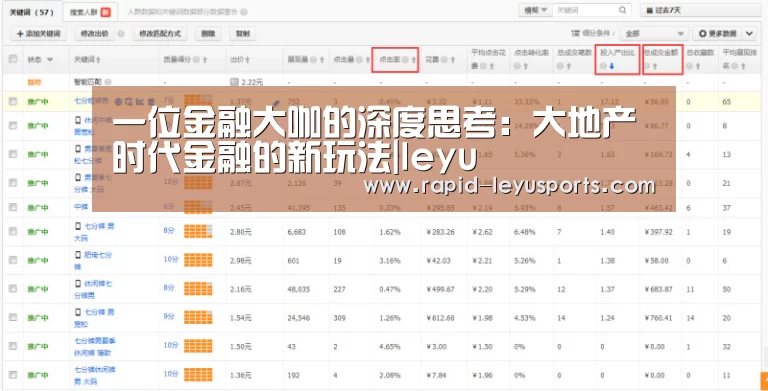Image resolution: width=768 pixels, height=391 pixels.
Task: Click the 复制 button
Action: (x=242, y=33)
